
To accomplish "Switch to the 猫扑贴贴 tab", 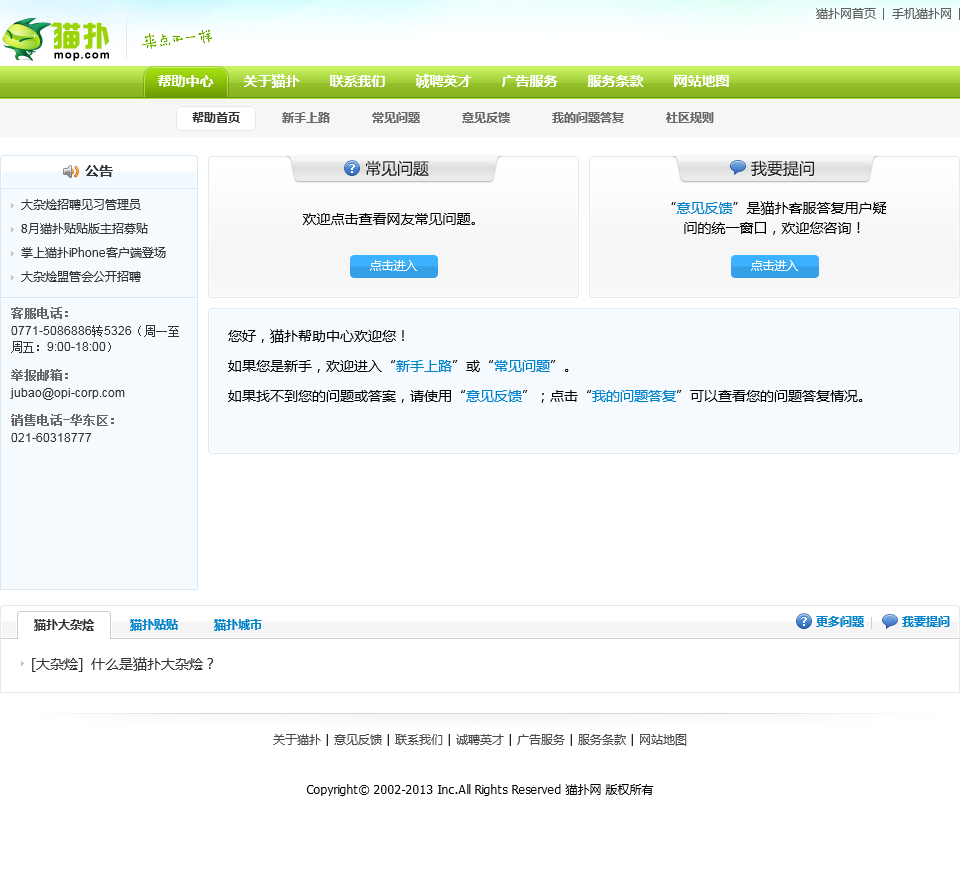I will 154,625.
